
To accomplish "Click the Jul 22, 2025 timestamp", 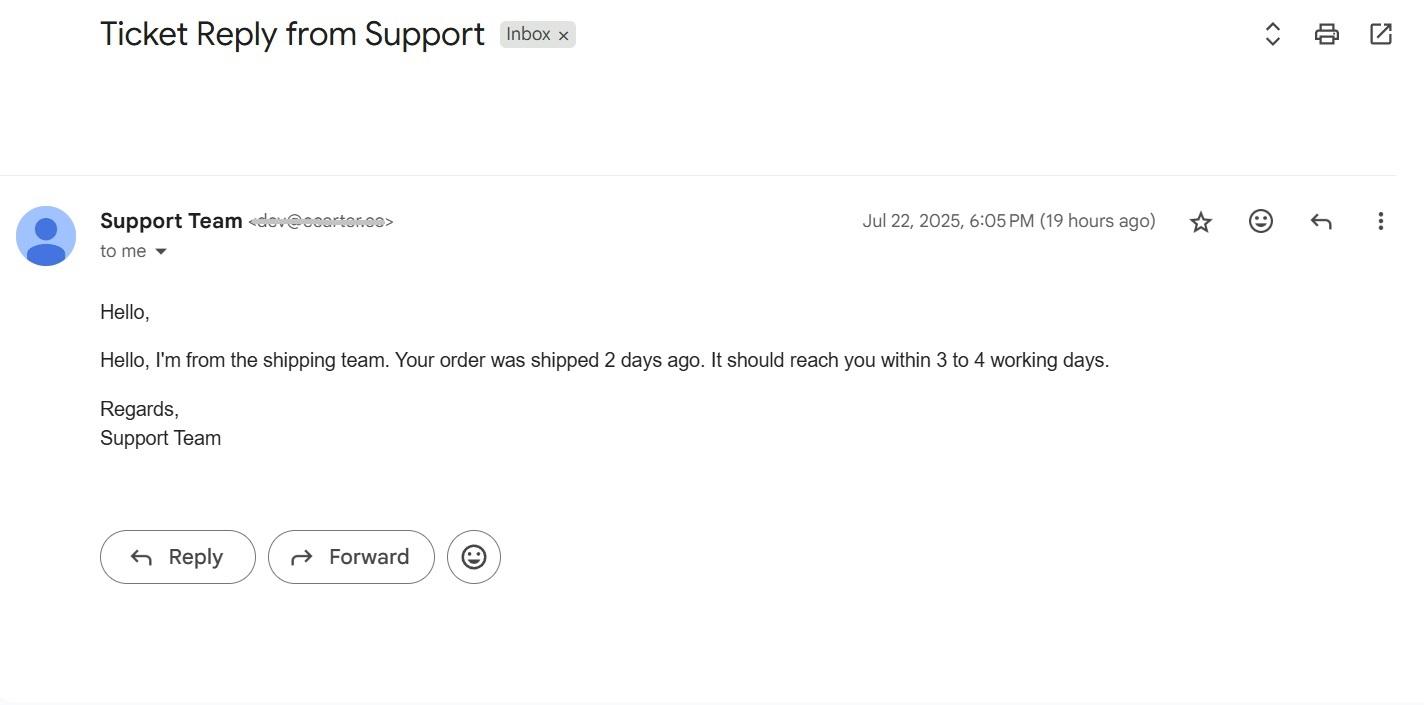I will click(x=1008, y=221).
